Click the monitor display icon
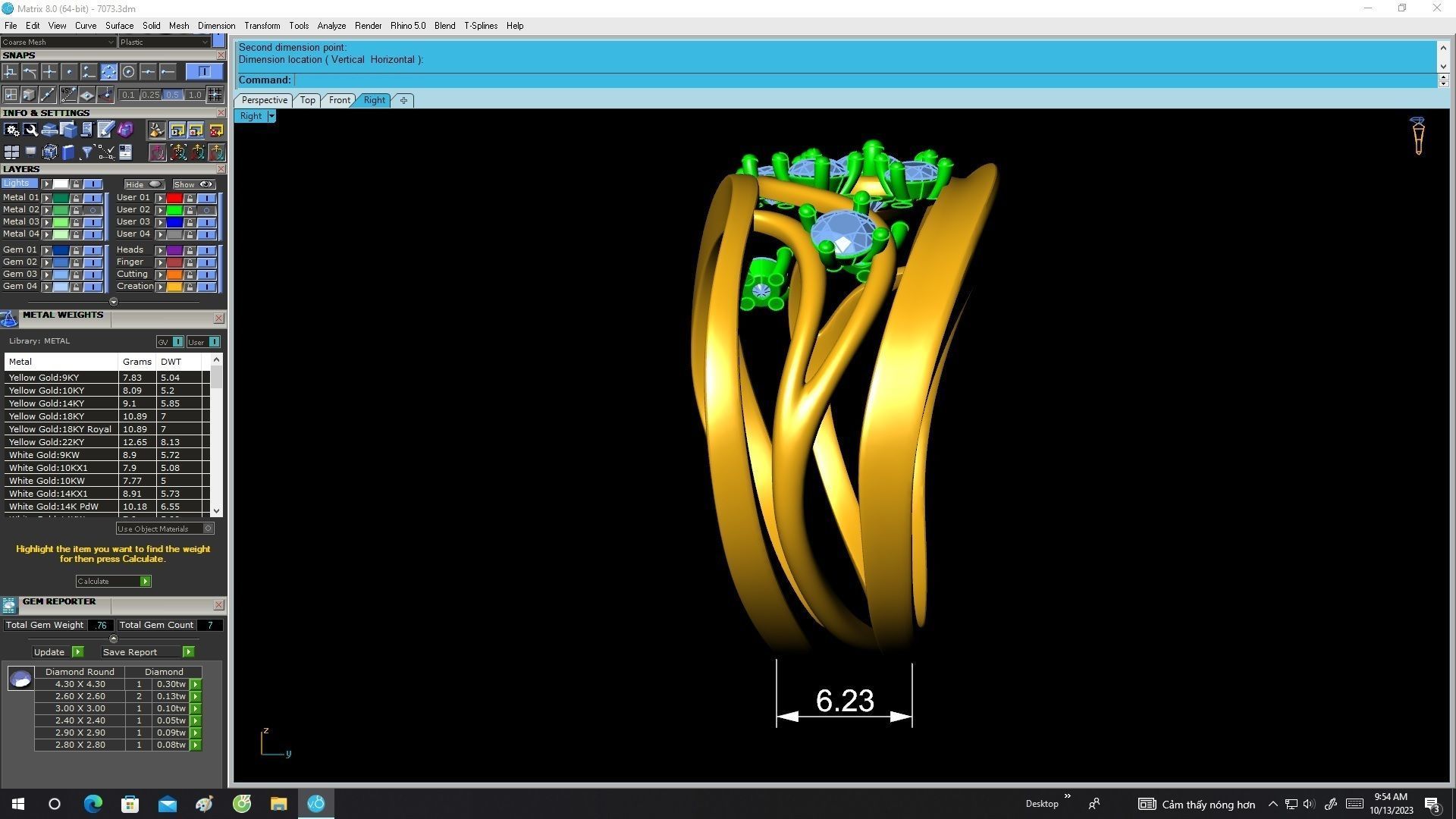This screenshot has width=1456, height=819. pyautogui.click(x=30, y=152)
